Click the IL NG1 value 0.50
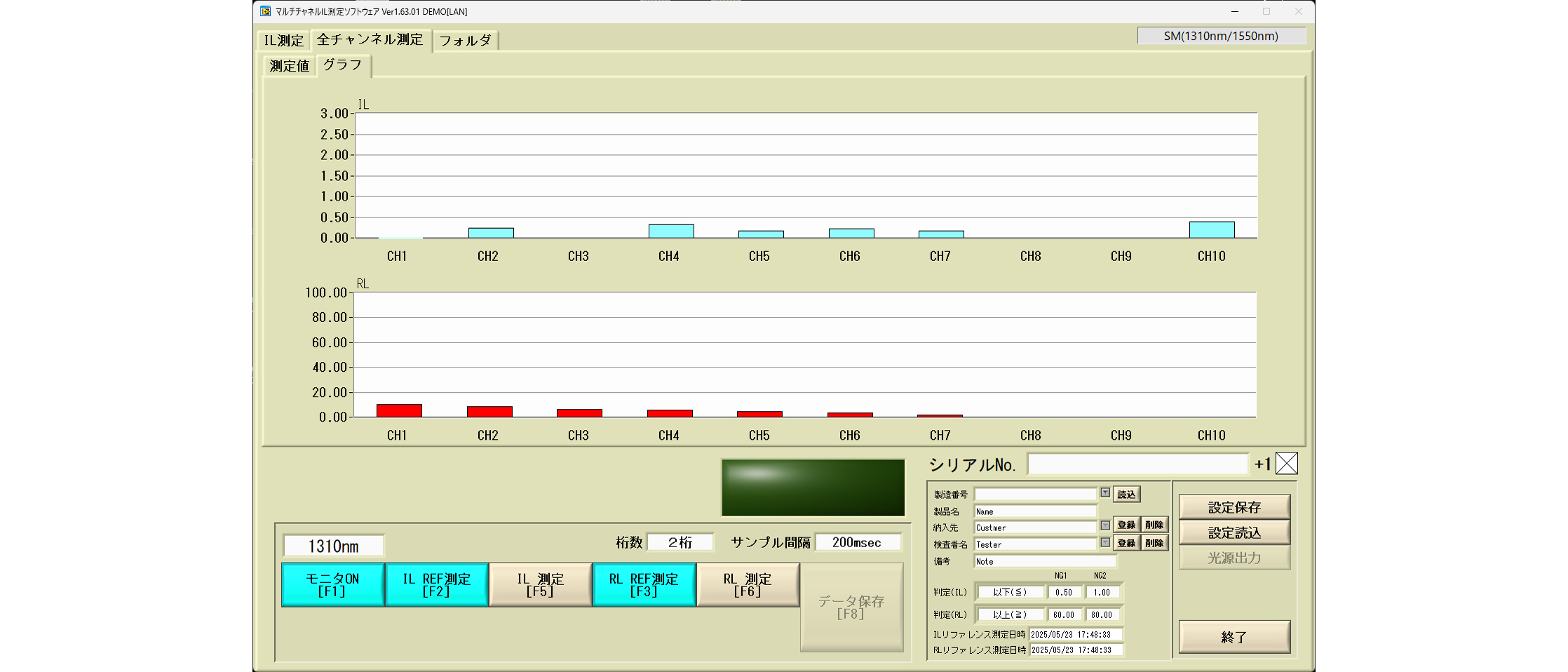This screenshot has width=1568, height=672. pos(1065,593)
